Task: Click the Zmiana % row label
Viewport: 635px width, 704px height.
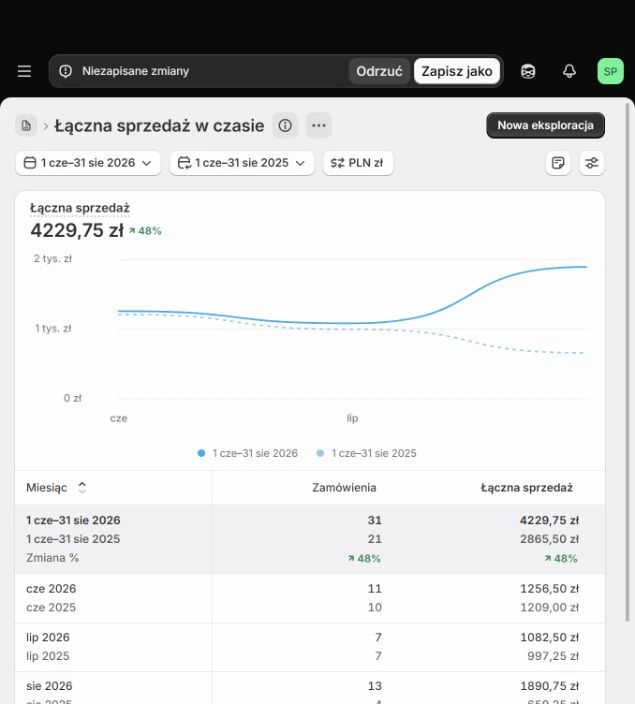Action: click(53, 558)
